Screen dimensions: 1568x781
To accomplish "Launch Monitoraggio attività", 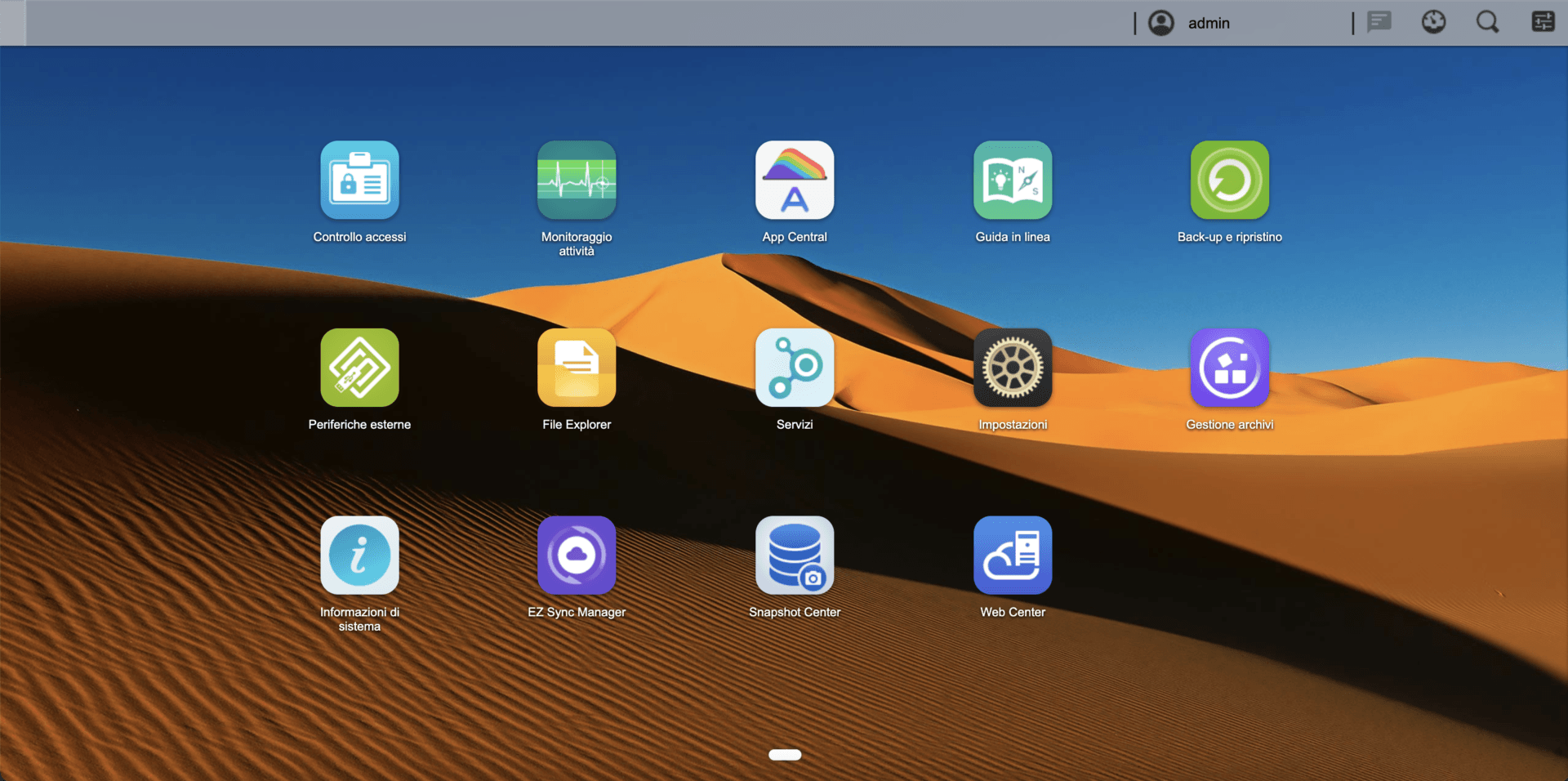I will pyautogui.click(x=577, y=181).
